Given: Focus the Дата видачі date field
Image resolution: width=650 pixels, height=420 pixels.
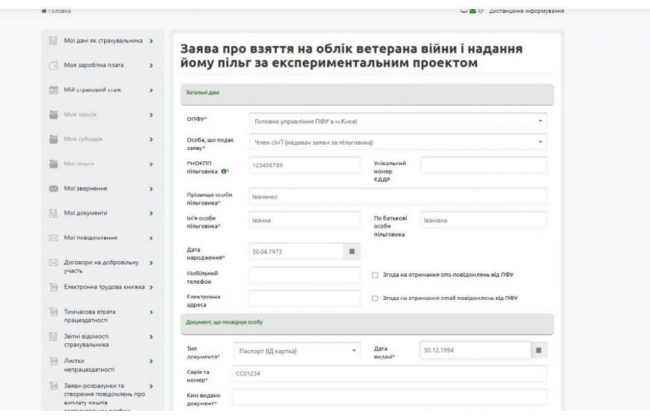Looking at the screenshot, I should (475, 350).
